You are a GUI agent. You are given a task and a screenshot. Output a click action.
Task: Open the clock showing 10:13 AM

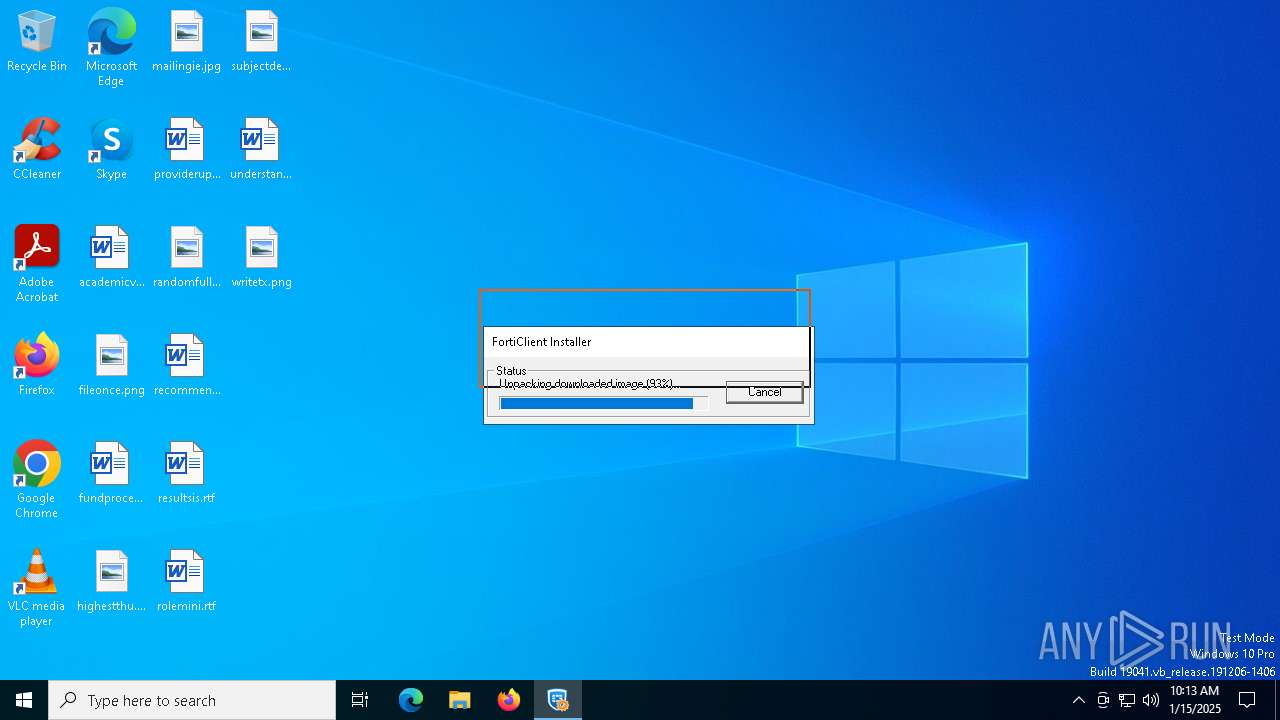(1195, 700)
